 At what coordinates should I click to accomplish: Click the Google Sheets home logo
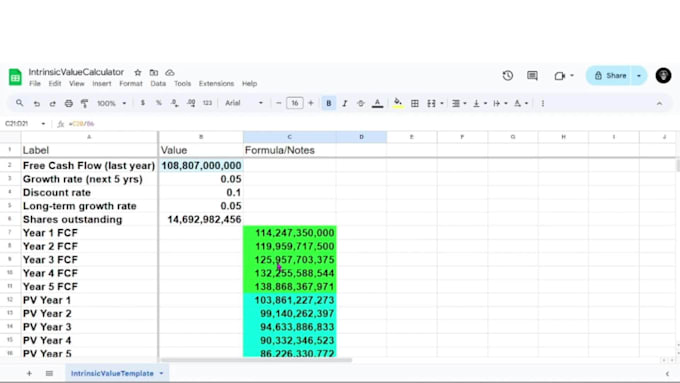[15, 77]
